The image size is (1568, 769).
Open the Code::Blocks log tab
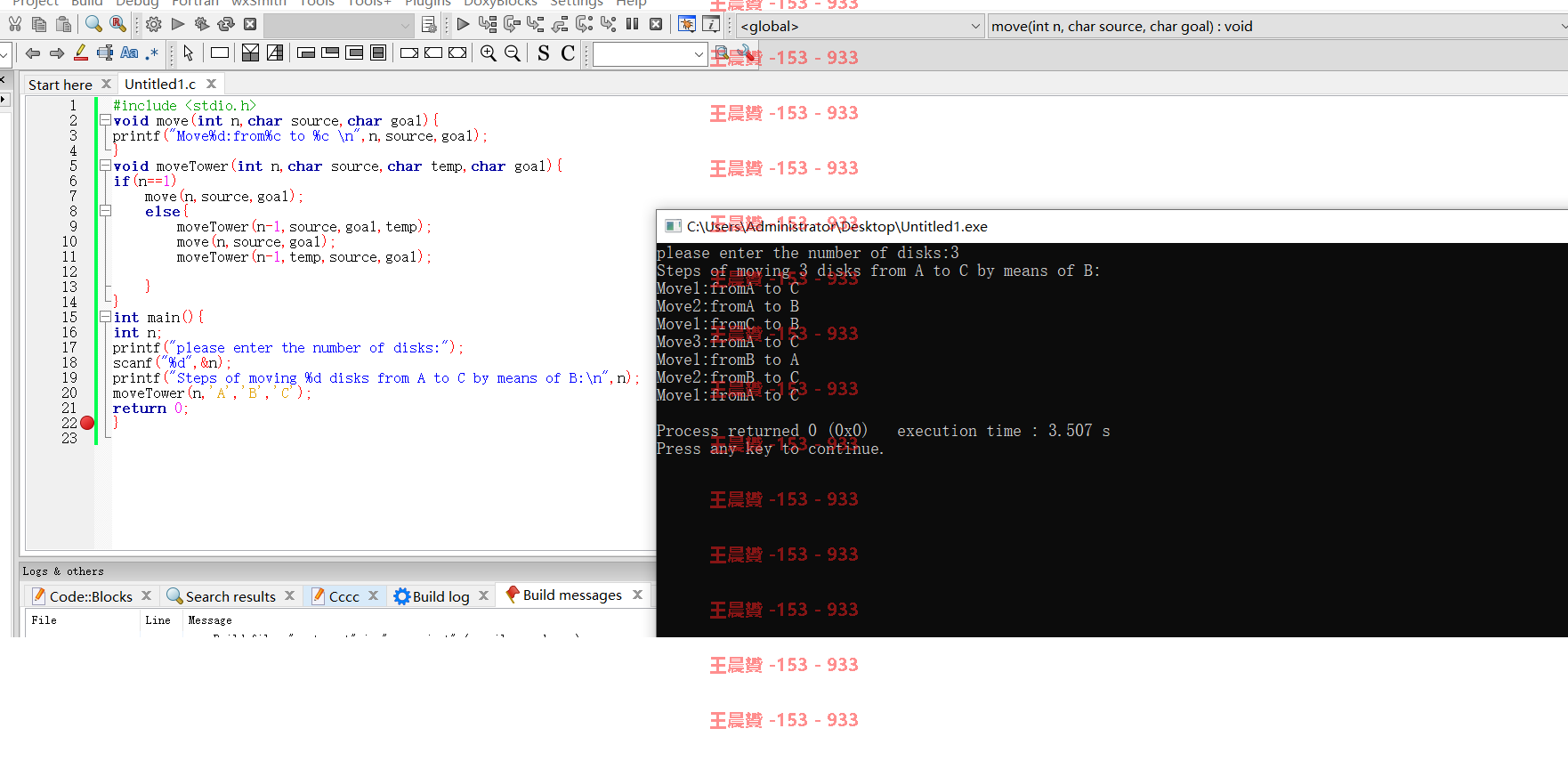pyautogui.click(x=91, y=596)
